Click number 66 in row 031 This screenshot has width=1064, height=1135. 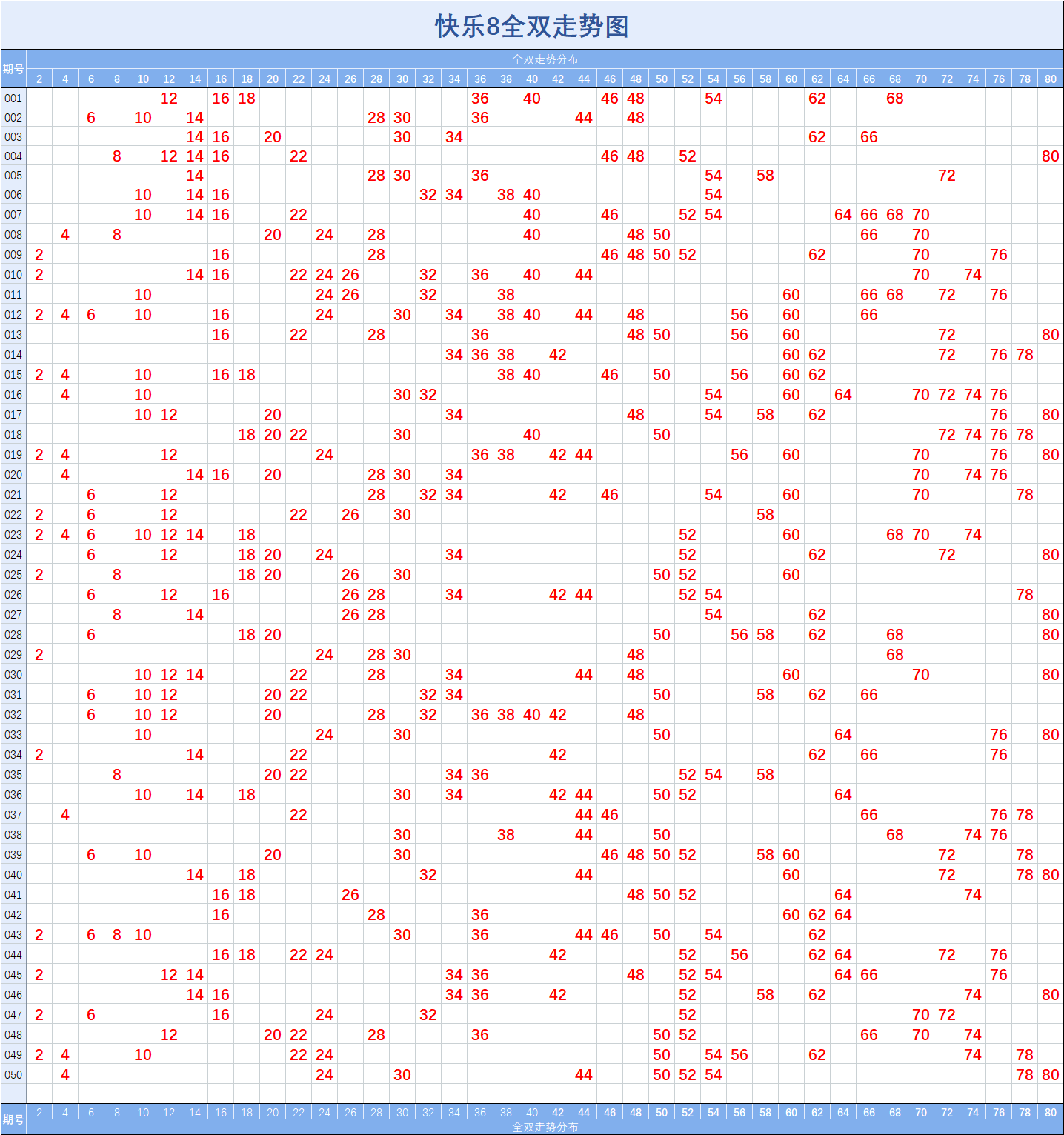(x=869, y=695)
